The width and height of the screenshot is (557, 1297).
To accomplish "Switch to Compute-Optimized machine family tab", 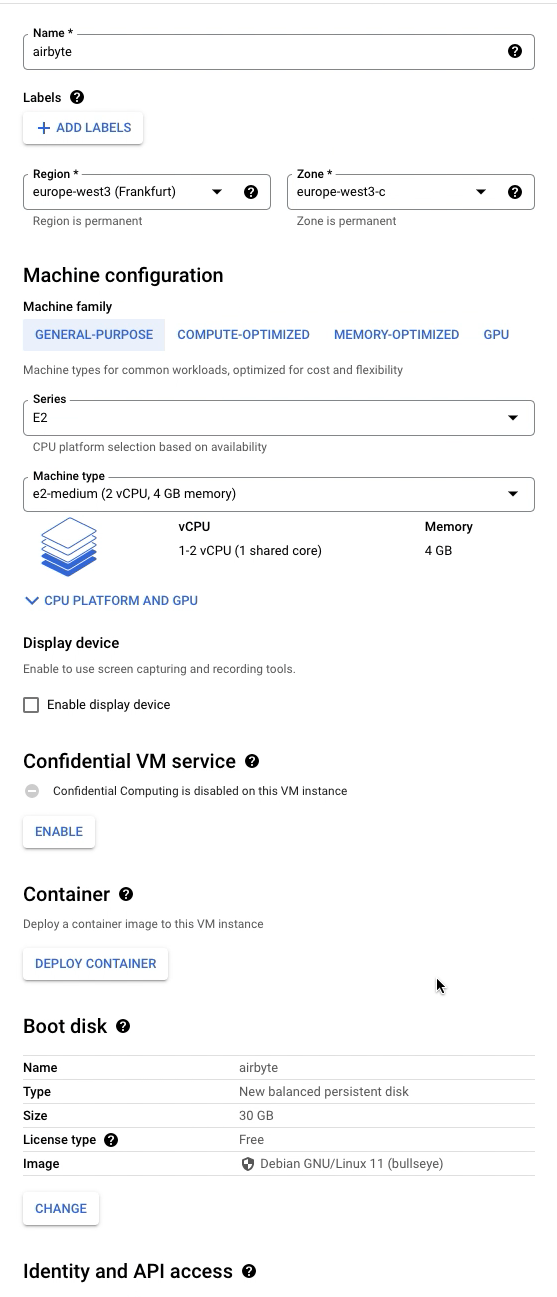I will [x=244, y=335].
